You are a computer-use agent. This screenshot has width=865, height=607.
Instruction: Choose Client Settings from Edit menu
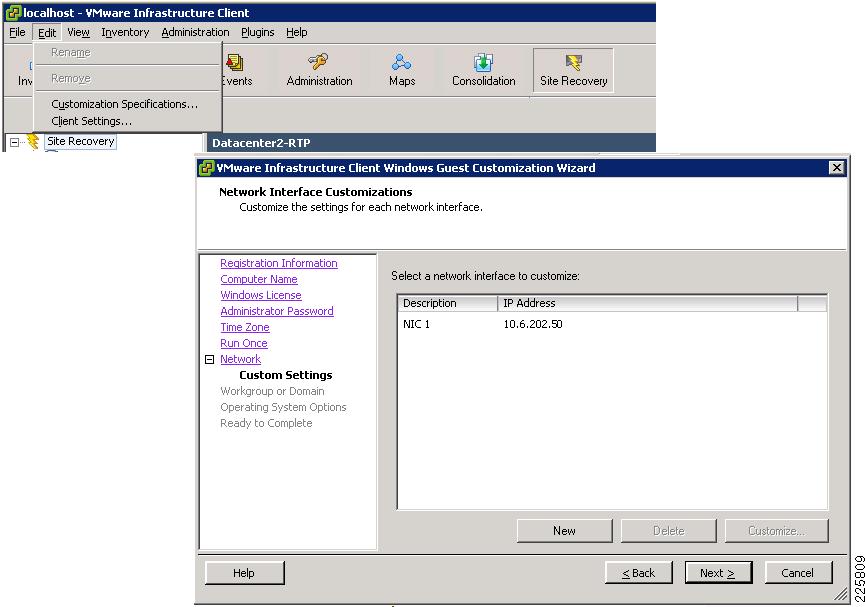pyautogui.click(x=92, y=121)
